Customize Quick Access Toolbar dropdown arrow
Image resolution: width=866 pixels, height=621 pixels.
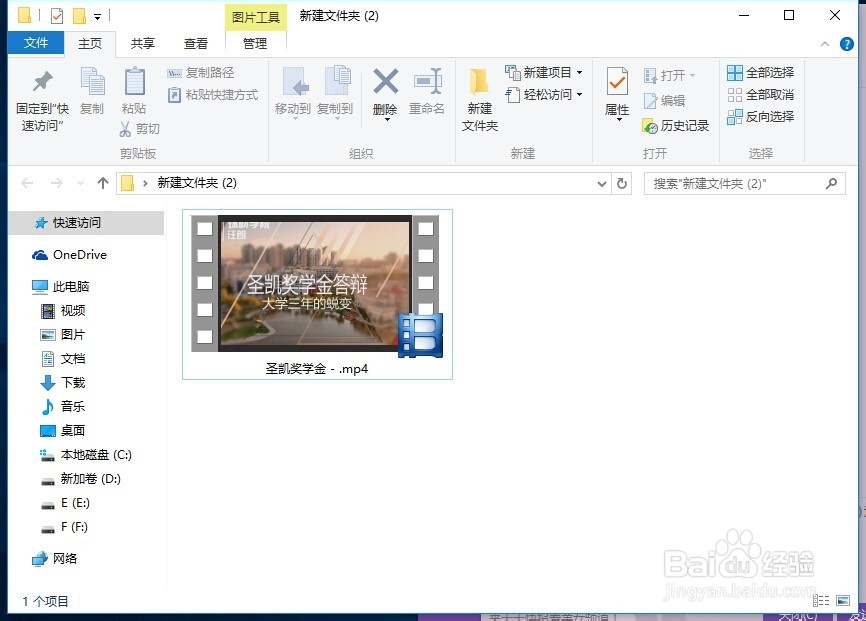coord(97,17)
